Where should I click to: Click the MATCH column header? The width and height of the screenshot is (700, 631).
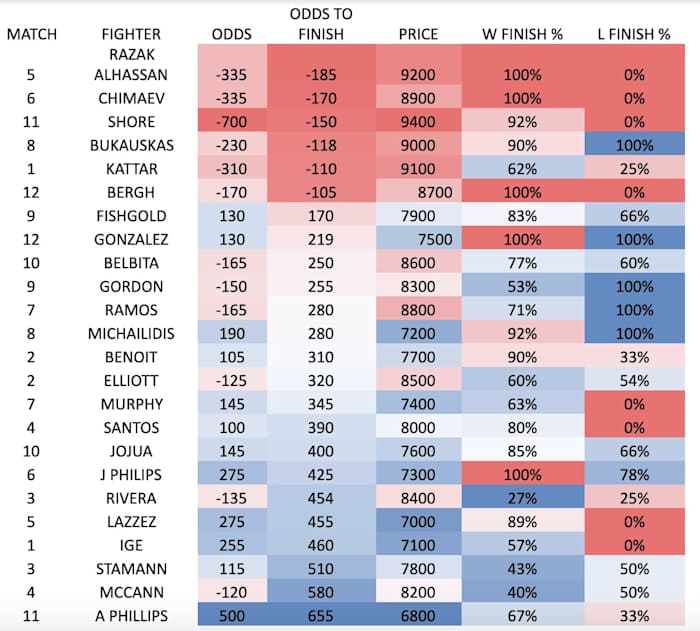point(32,34)
